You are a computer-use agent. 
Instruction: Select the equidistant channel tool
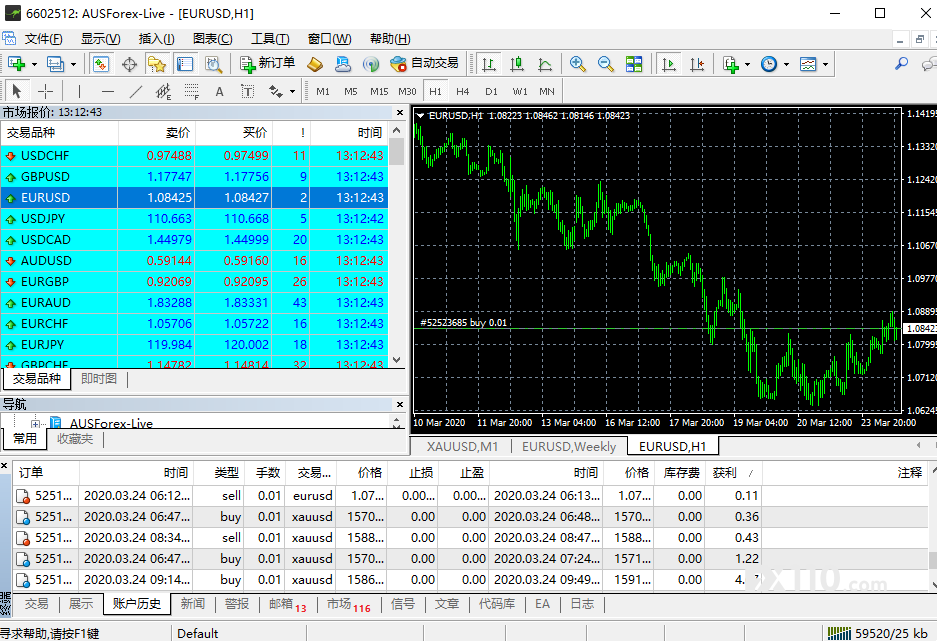coord(163,91)
